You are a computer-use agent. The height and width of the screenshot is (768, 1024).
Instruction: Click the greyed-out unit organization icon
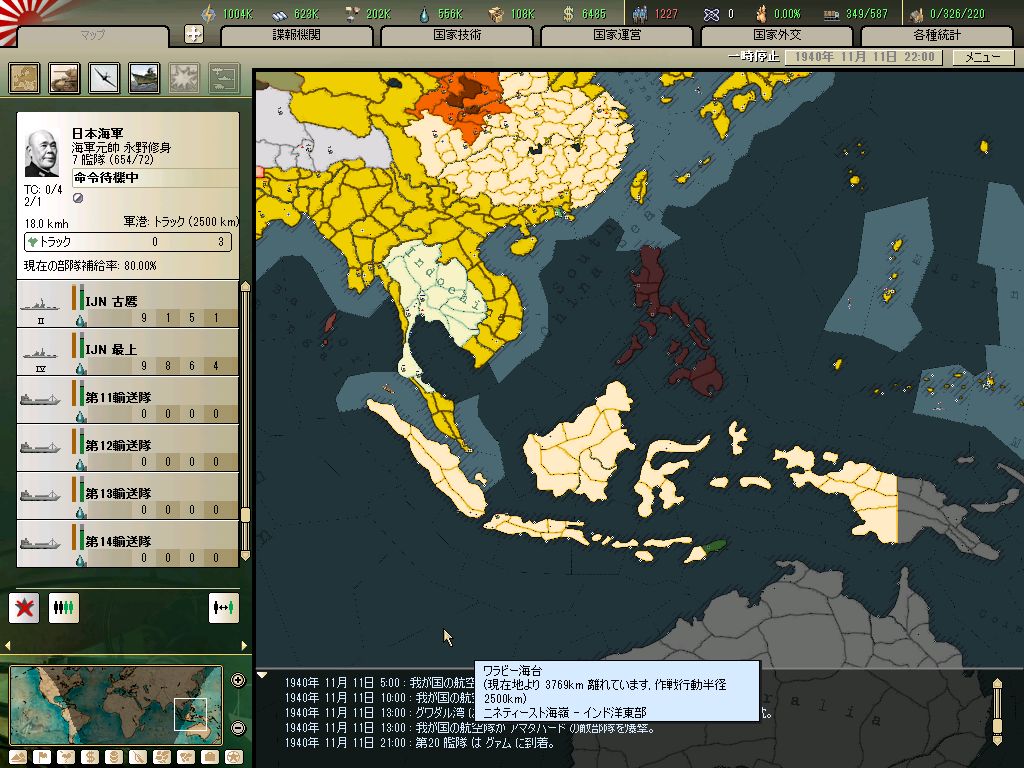(224, 78)
